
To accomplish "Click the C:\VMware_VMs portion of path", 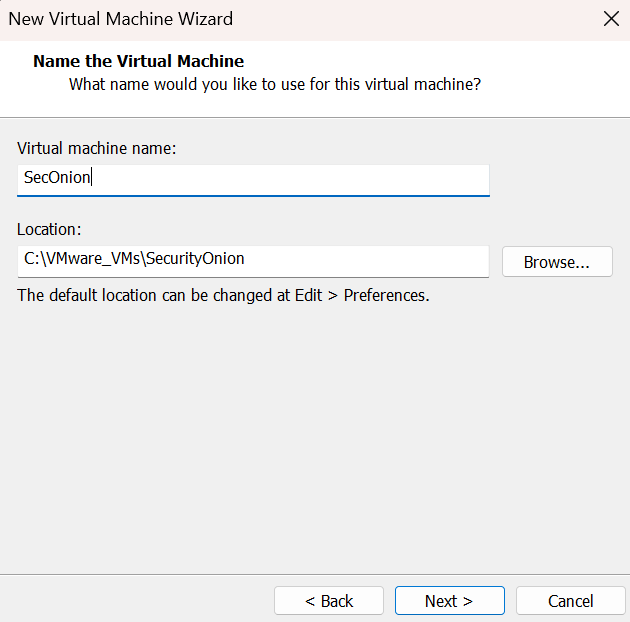I will (84, 259).
